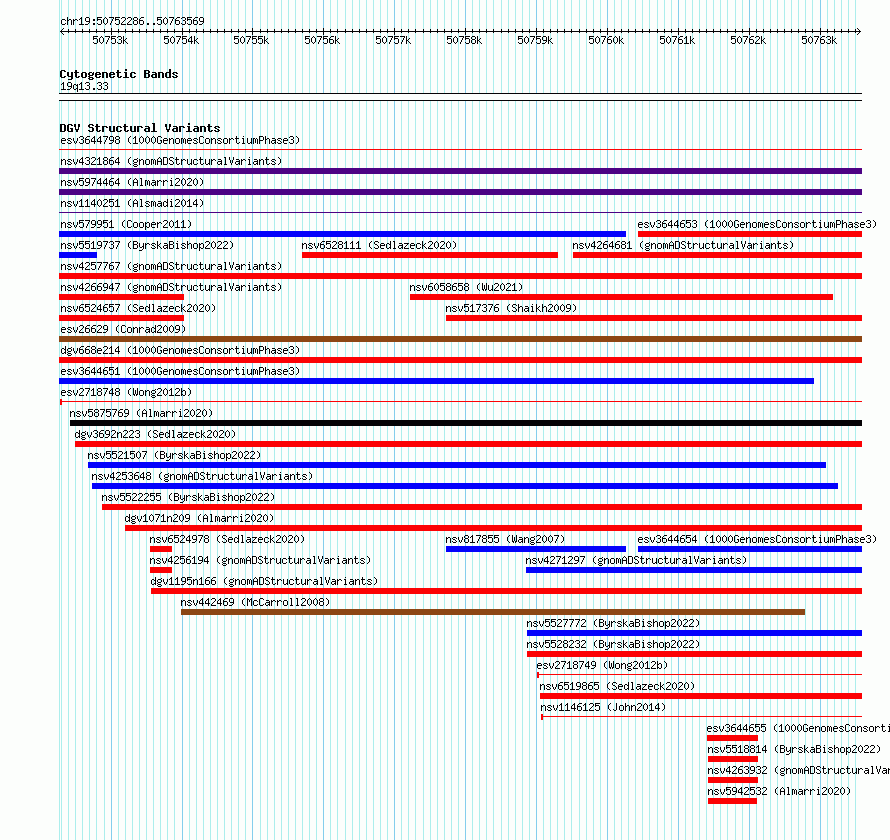
Task: Click the esv26629 (Conrad2009) brown bar
Action: [460, 339]
